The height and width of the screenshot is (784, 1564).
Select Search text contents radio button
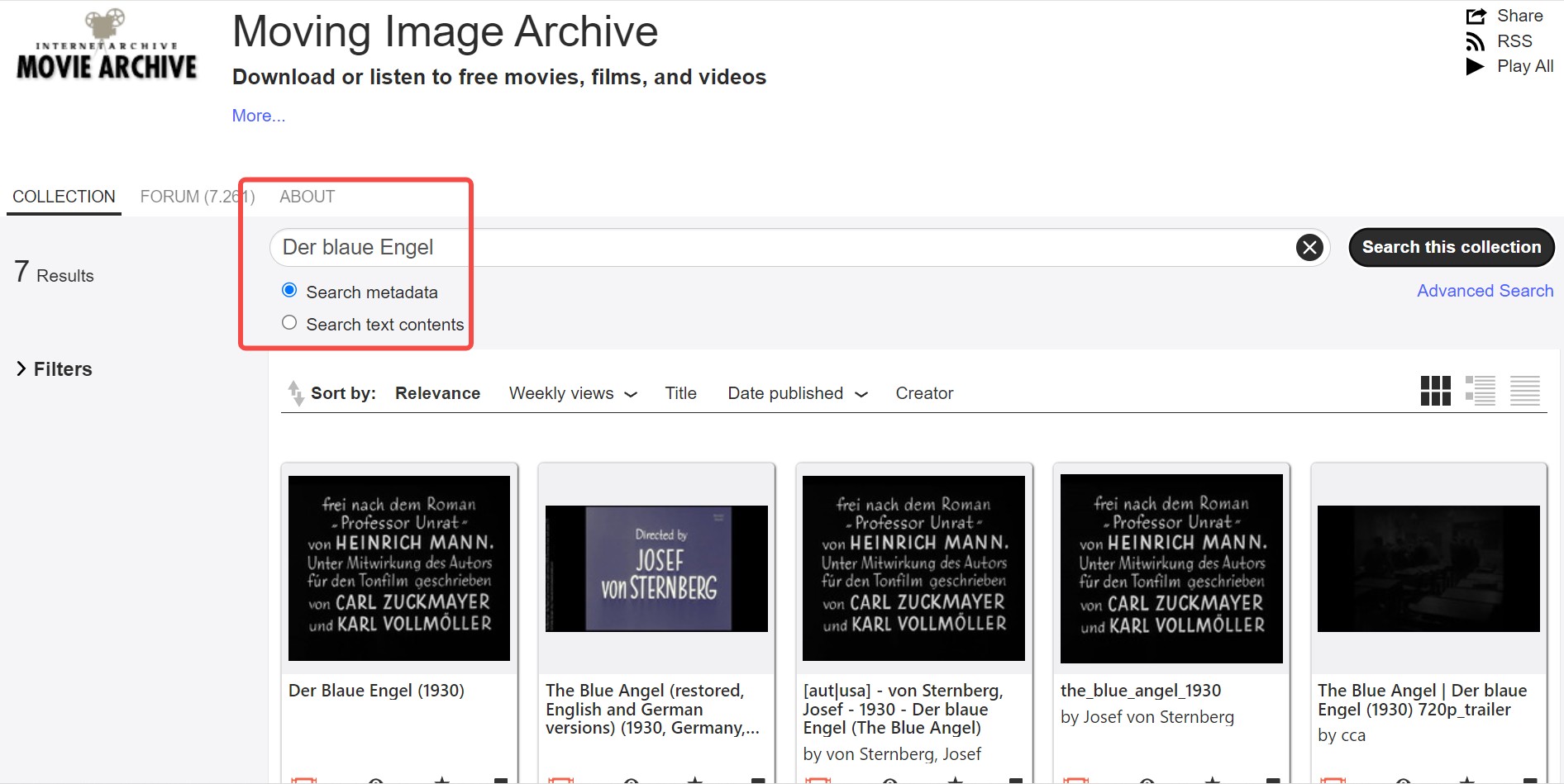pos(289,322)
